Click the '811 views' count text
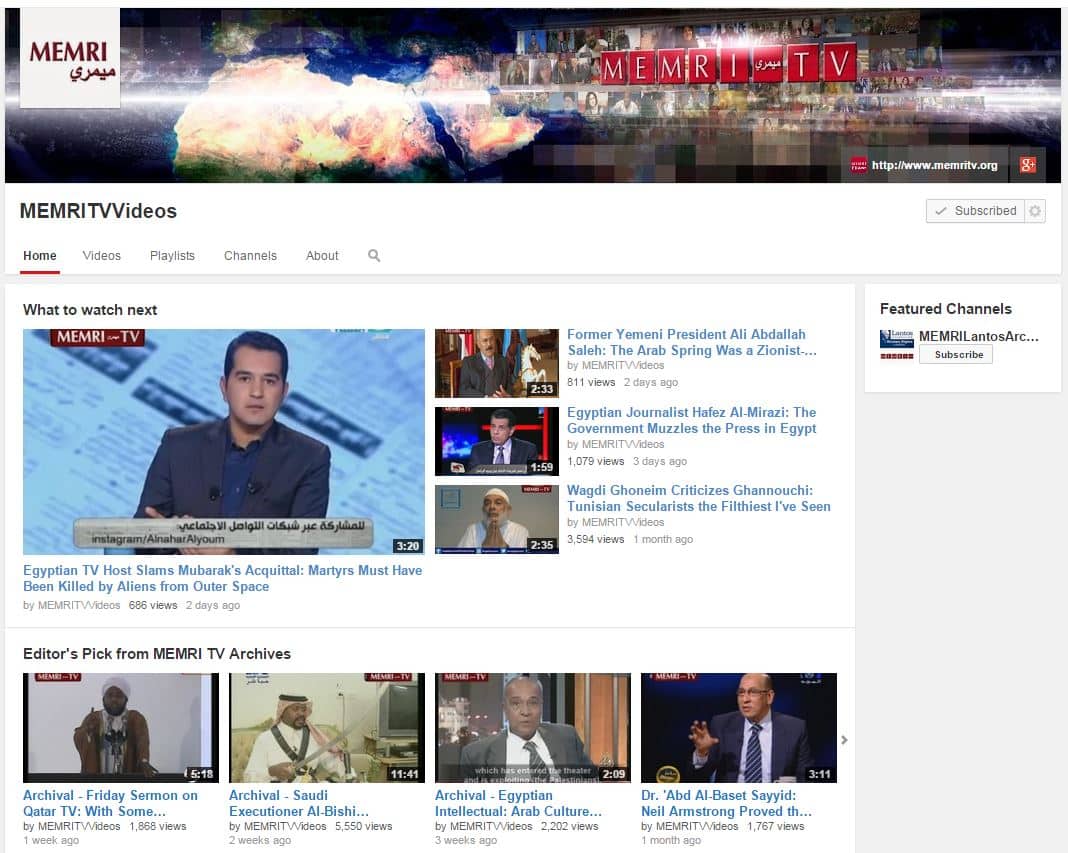The width and height of the screenshot is (1068, 853). [x=591, y=382]
